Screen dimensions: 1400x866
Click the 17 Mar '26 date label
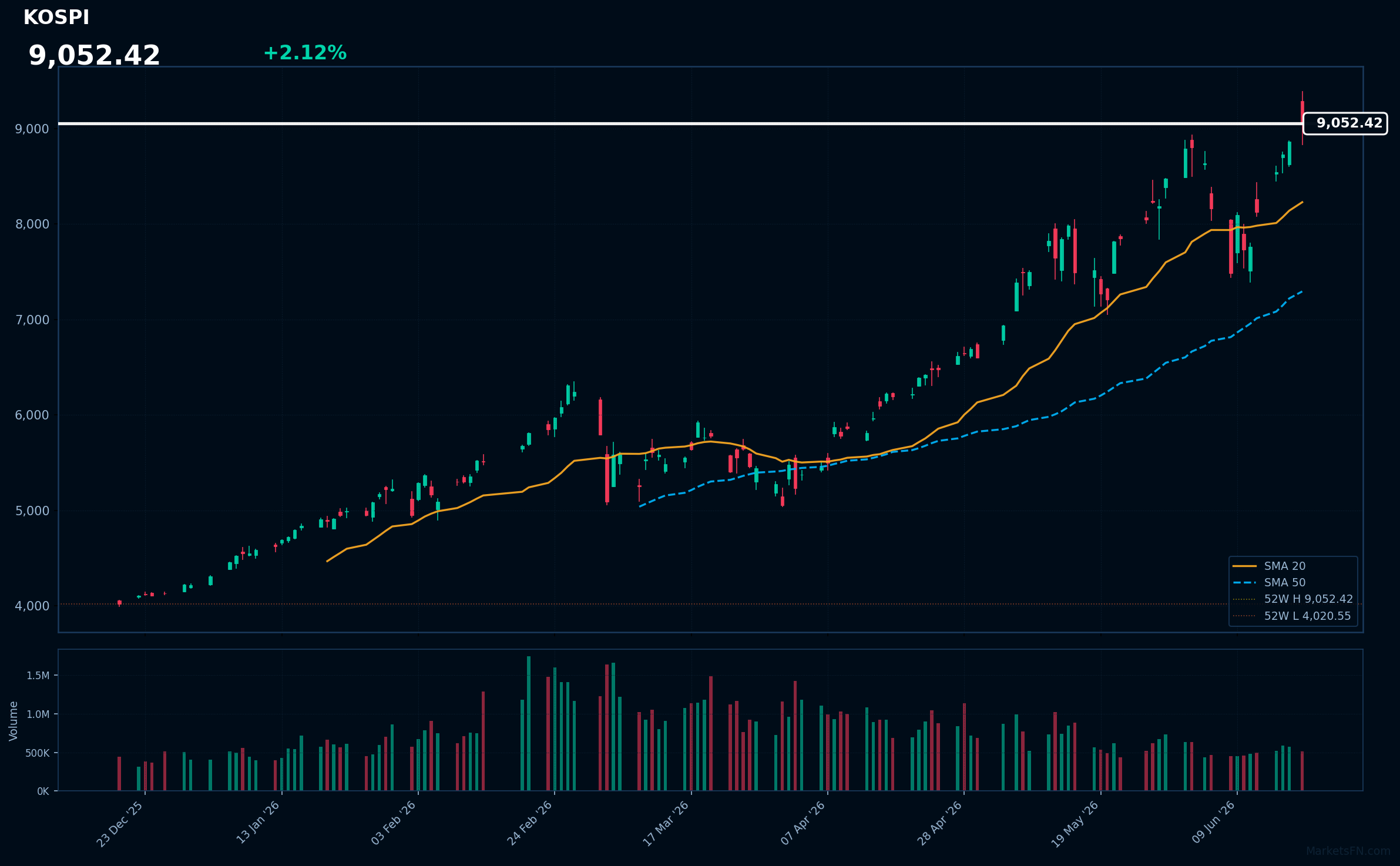[666, 824]
